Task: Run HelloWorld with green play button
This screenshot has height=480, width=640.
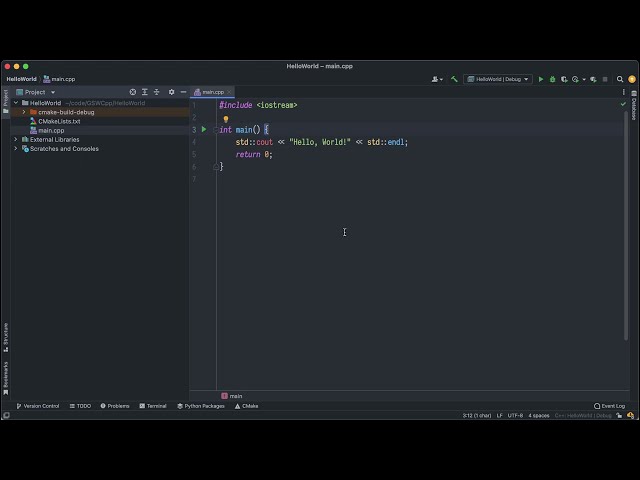Action: coord(541,79)
